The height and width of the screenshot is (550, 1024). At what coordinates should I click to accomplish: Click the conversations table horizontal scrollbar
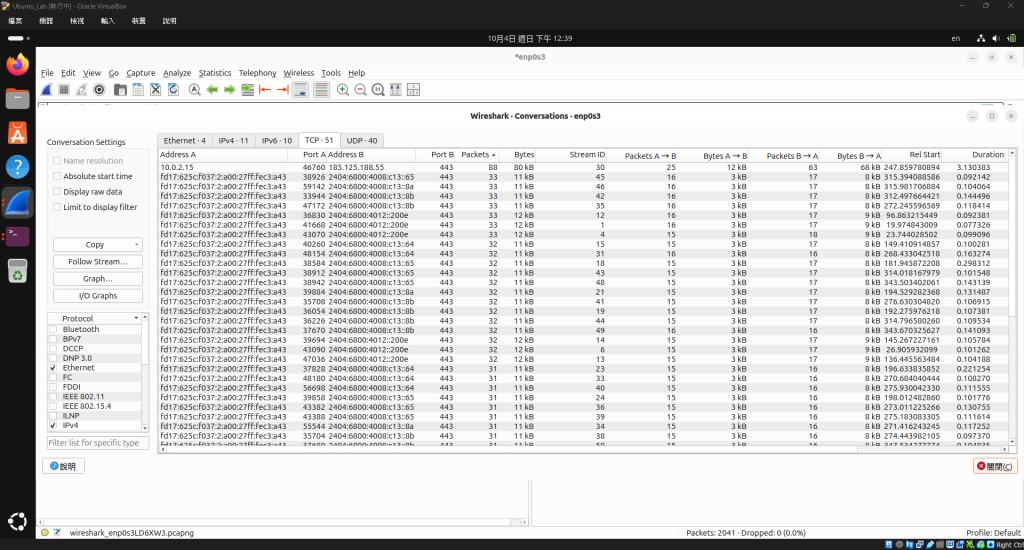pos(582,449)
